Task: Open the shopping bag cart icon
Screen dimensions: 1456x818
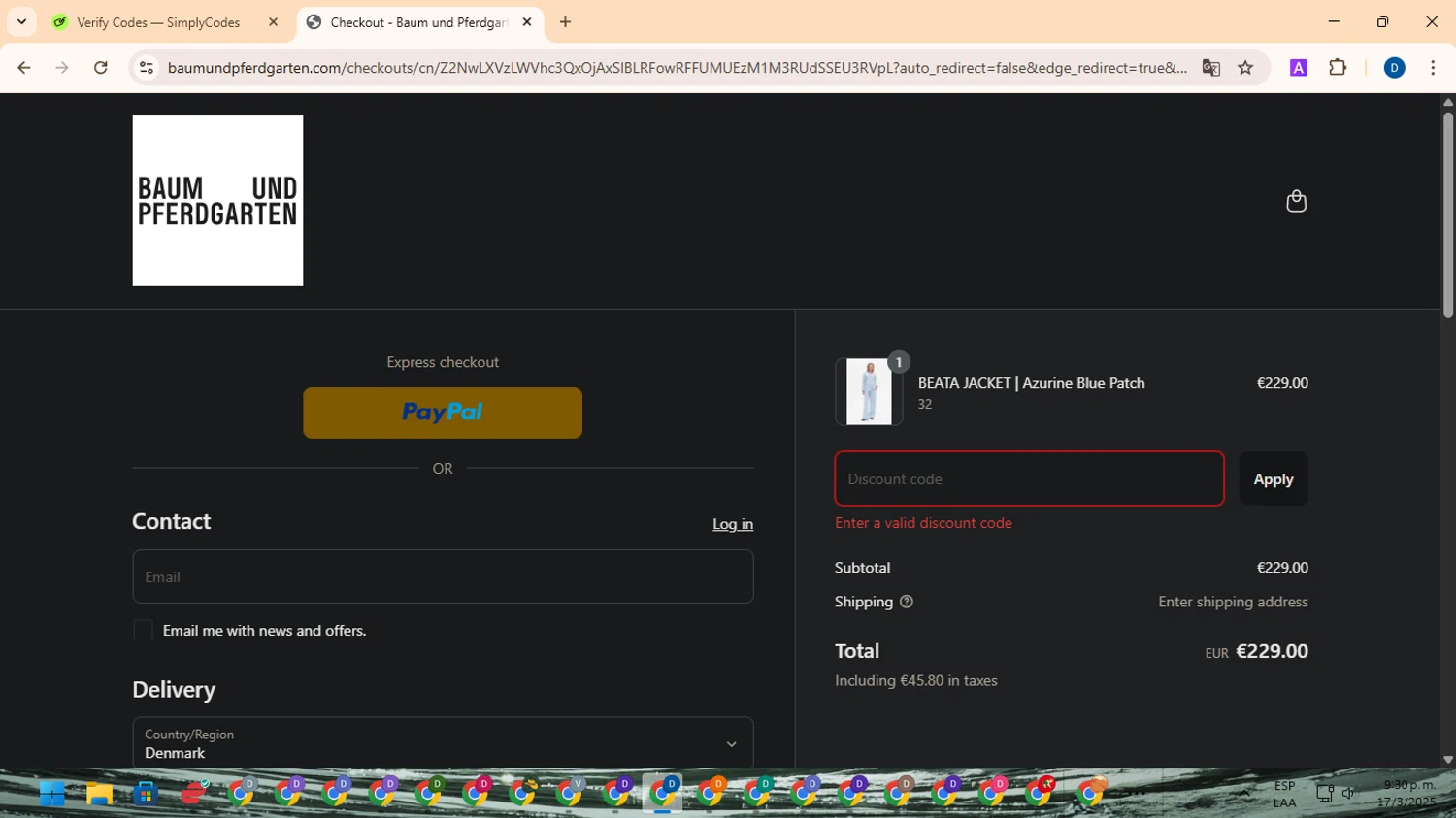Action: (1296, 201)
